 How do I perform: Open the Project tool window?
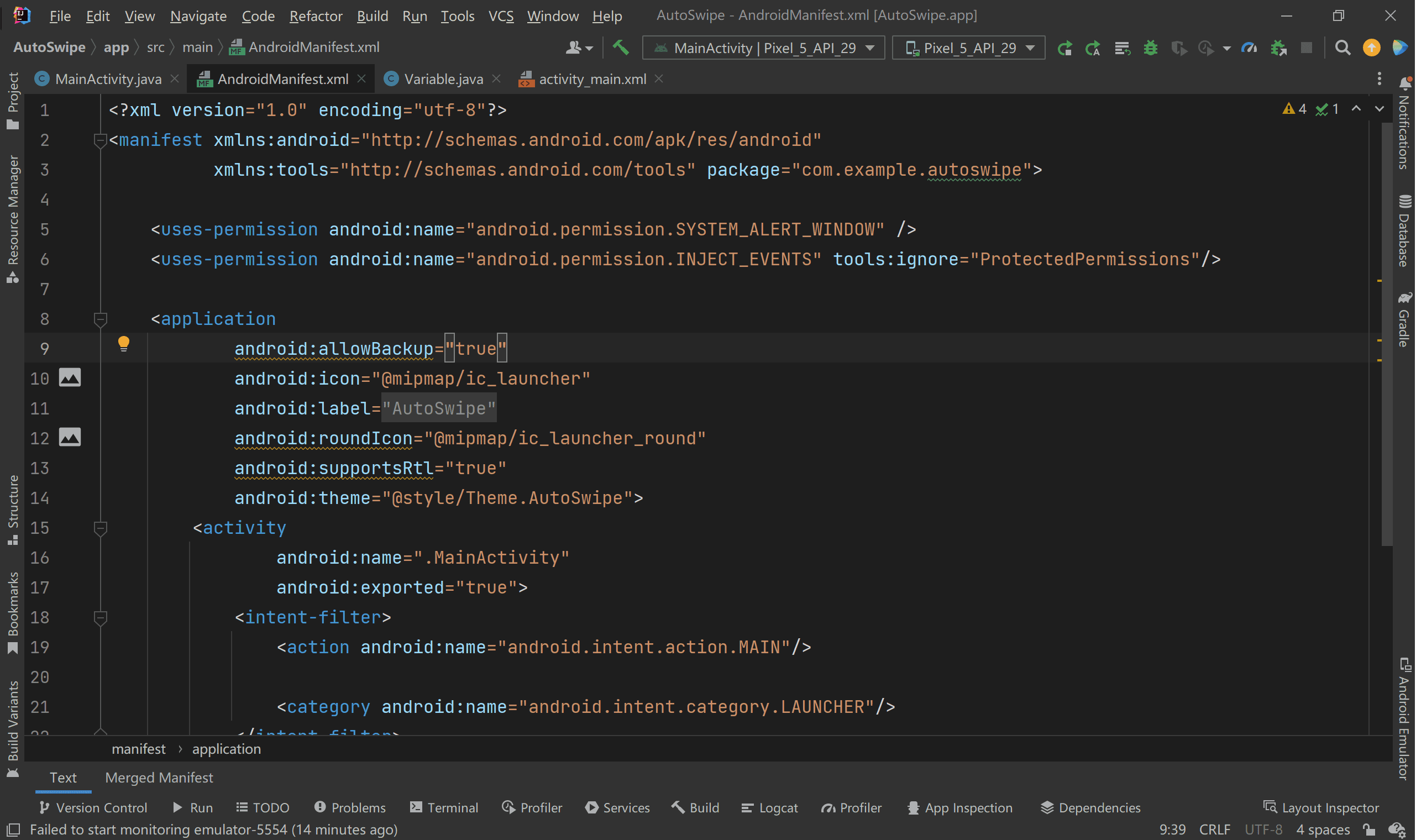(13, 101)
